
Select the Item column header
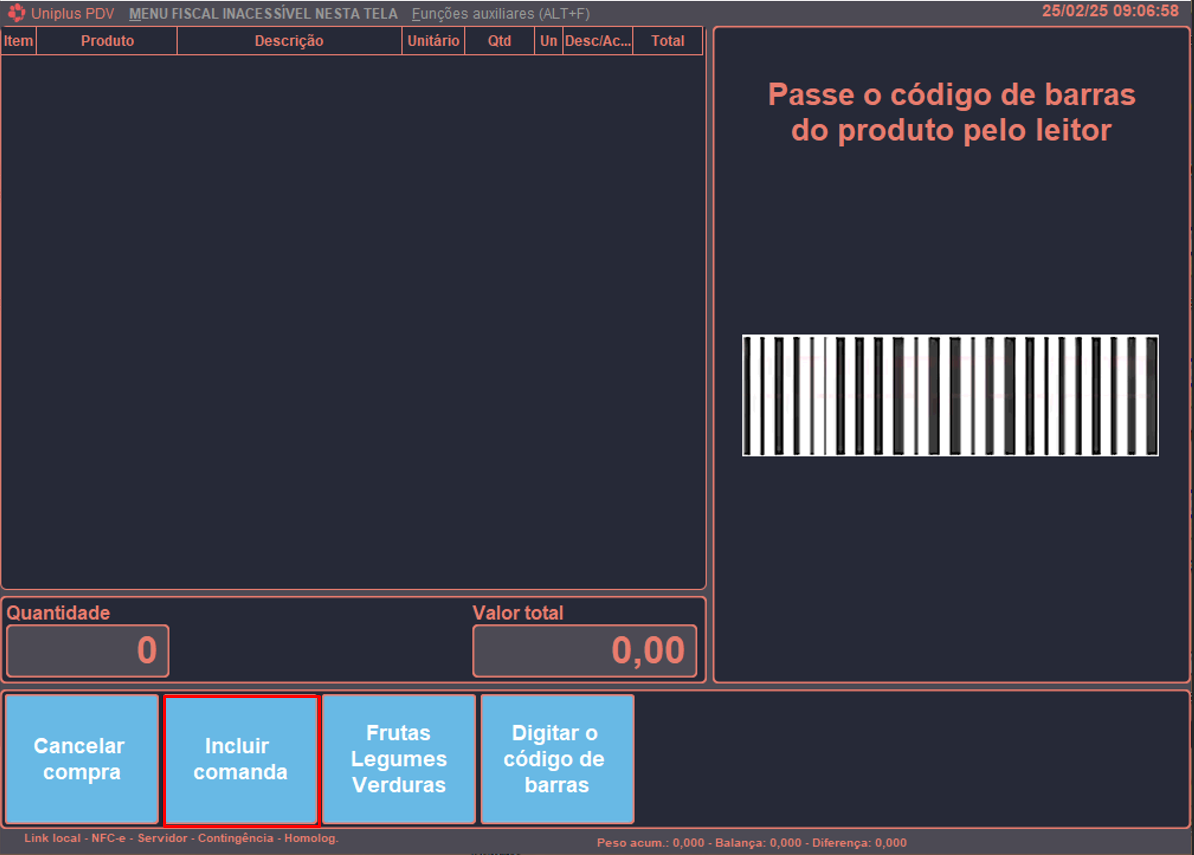click(x=18, y=41)
